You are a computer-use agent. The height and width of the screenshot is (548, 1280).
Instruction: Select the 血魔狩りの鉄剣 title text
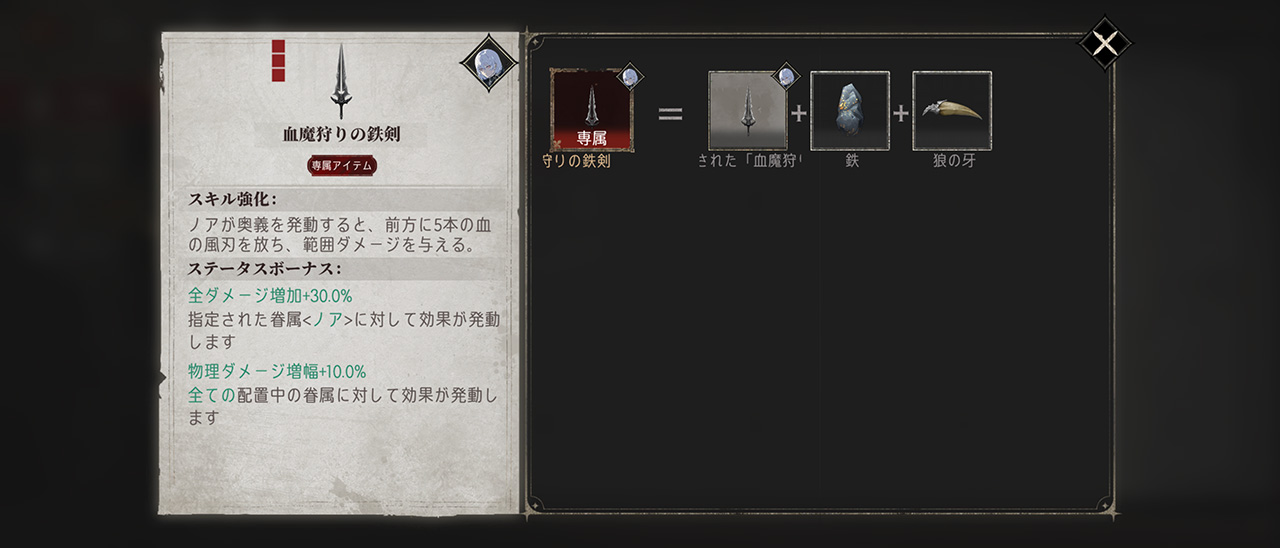(341, 135)
